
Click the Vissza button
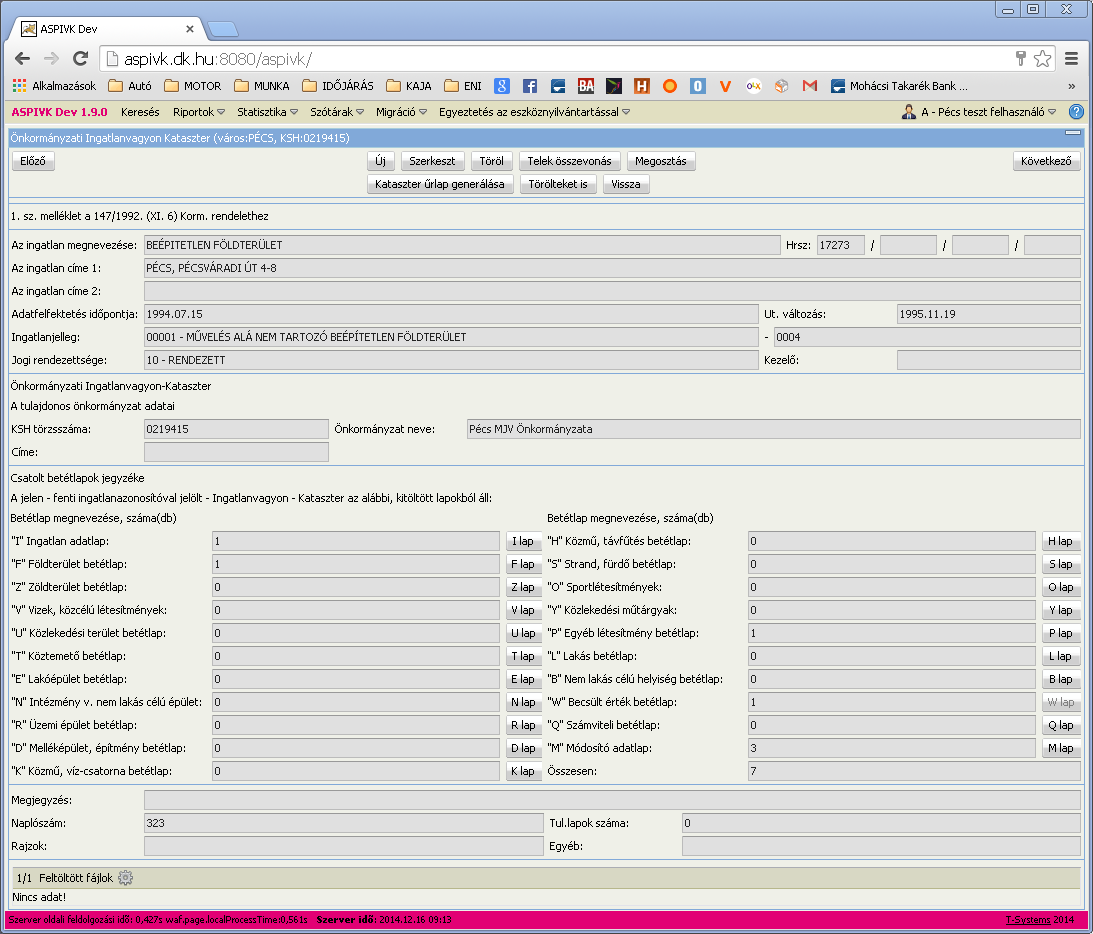(626, 184)
